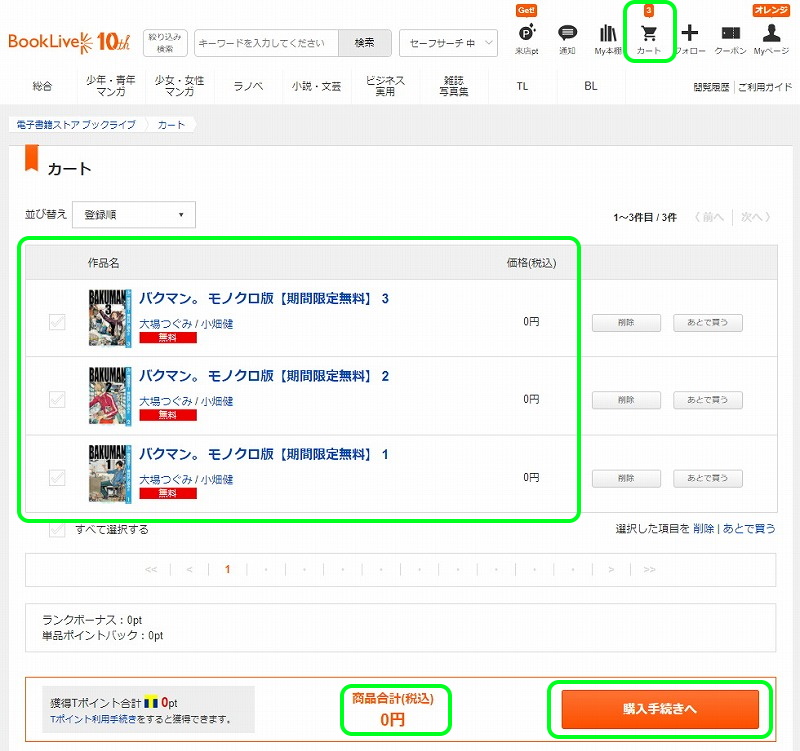Open the BAKUMAN volume 3 cover thumbnail

coord(110,318)
